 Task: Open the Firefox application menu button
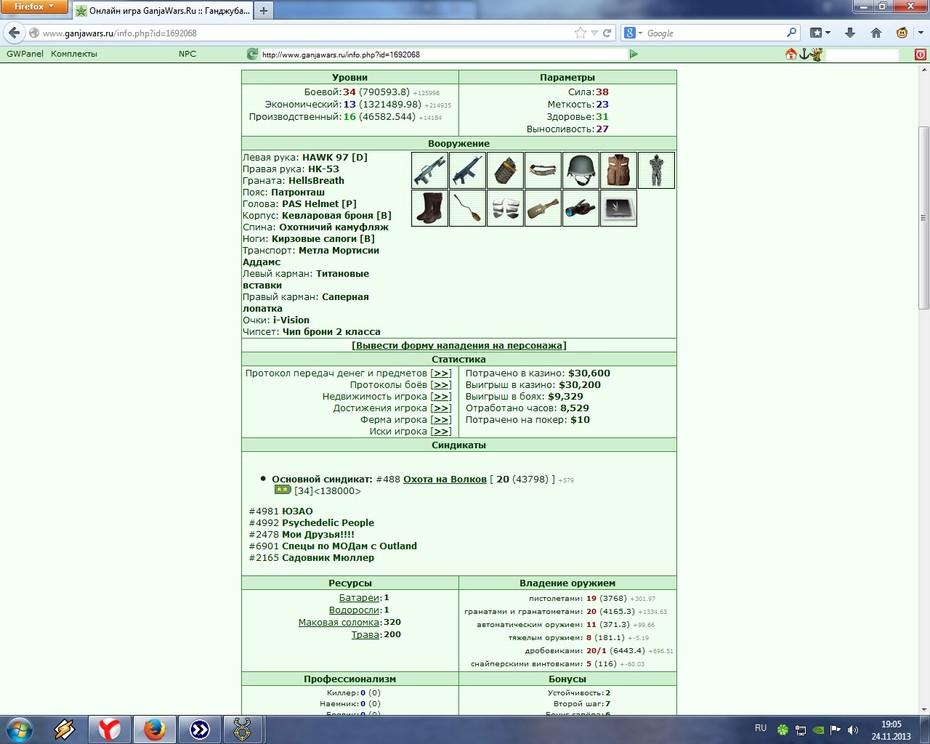pyautogui.click(x=33, y=7)
